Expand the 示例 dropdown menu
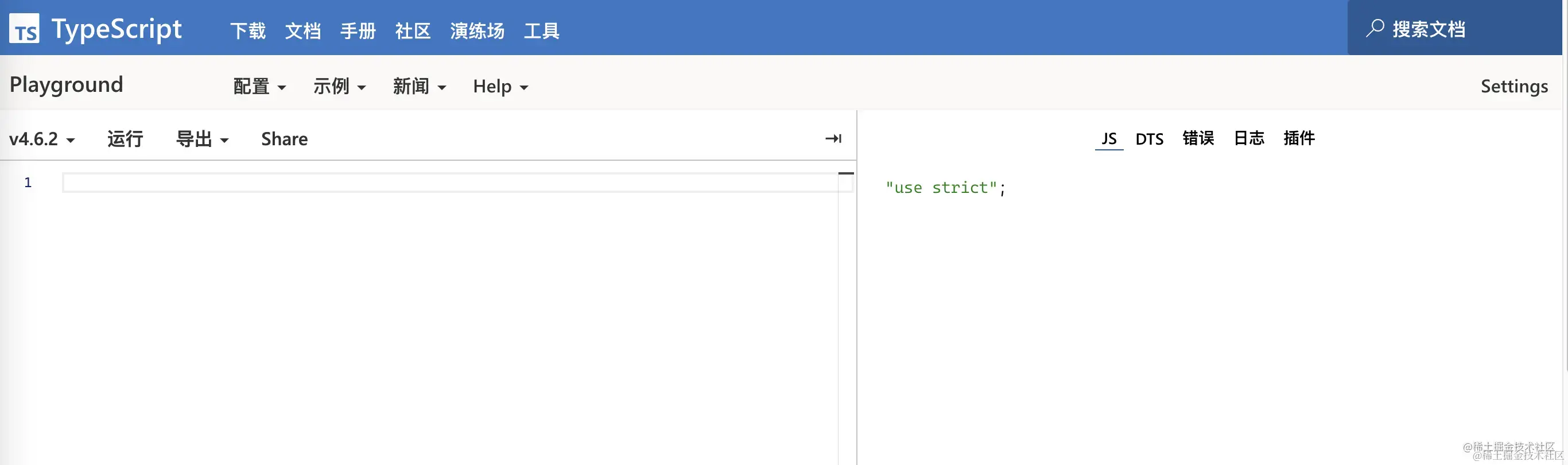 pos(339,87)
